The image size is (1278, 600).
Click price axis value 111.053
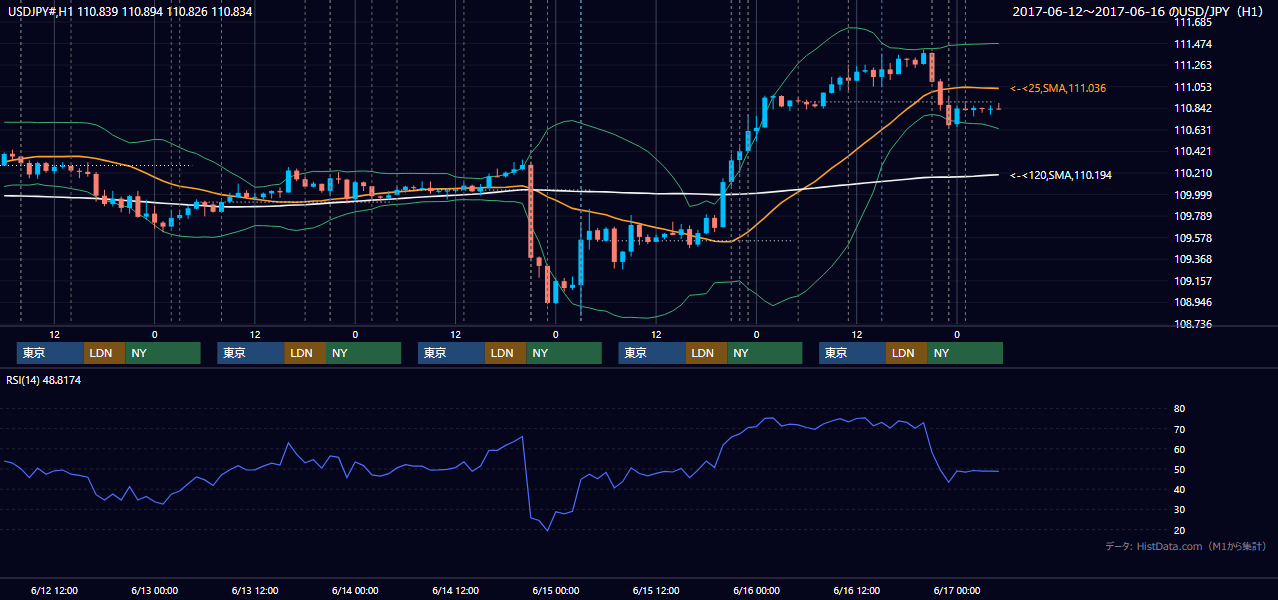(1193, 87)
